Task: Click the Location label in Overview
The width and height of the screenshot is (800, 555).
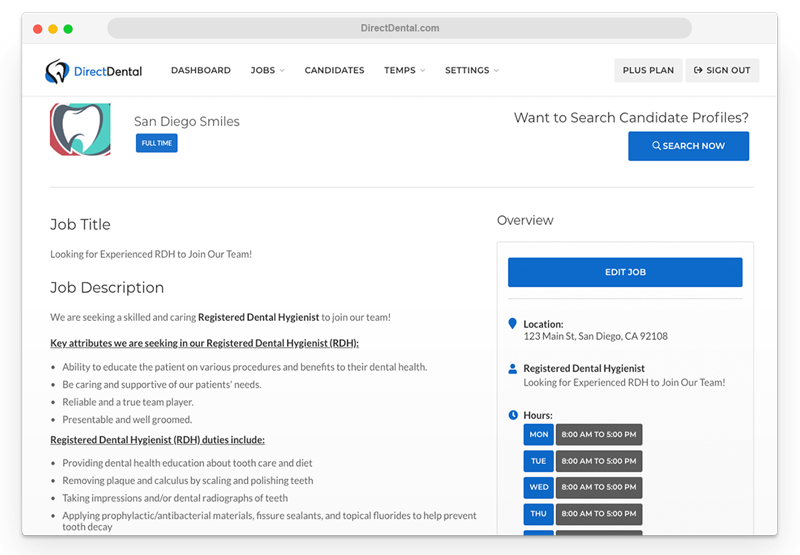Action: pyautogui.click(x=543, y=324)
